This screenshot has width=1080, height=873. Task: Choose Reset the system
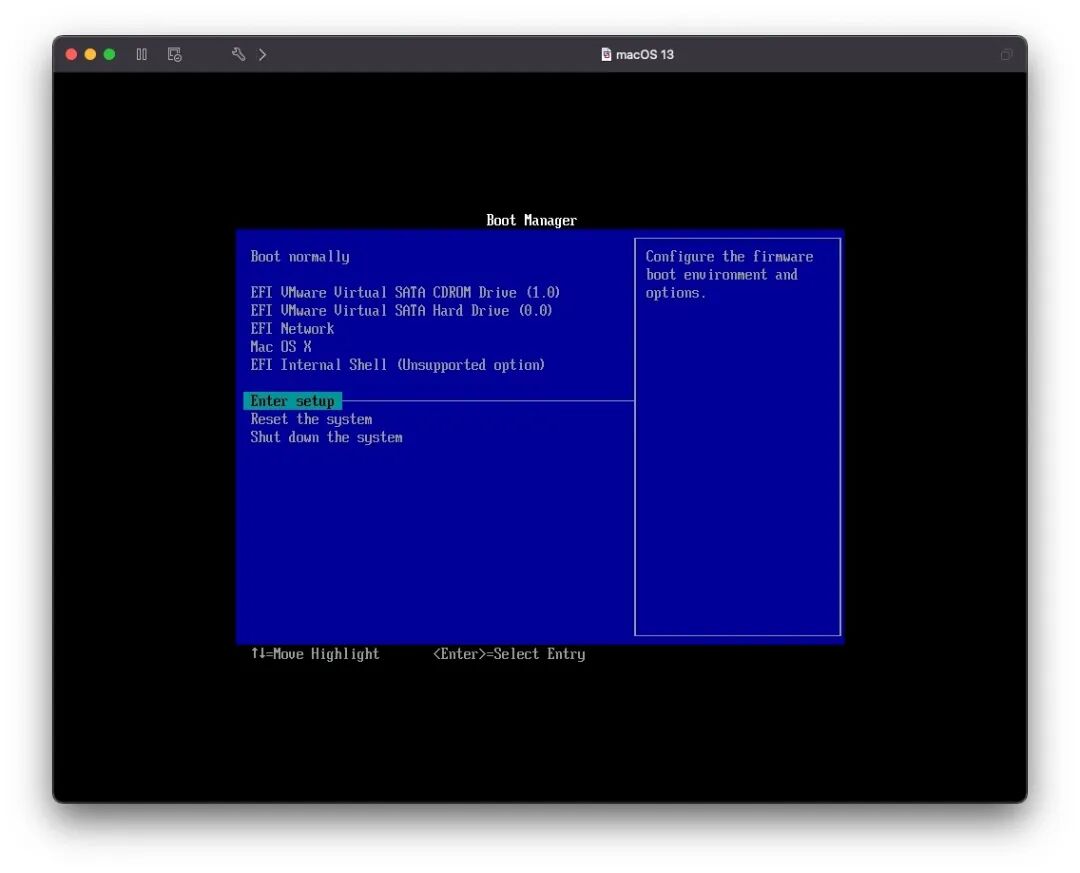(x=311, y=419)
